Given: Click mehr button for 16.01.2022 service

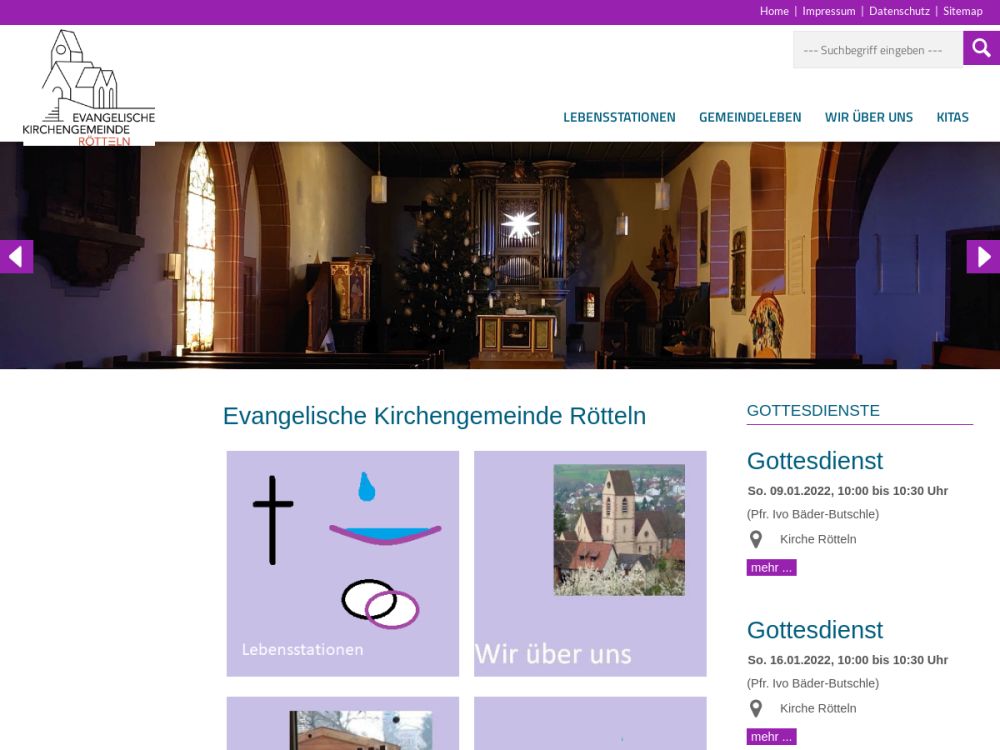Looking at the screenshot, I should tap(771, 737).
